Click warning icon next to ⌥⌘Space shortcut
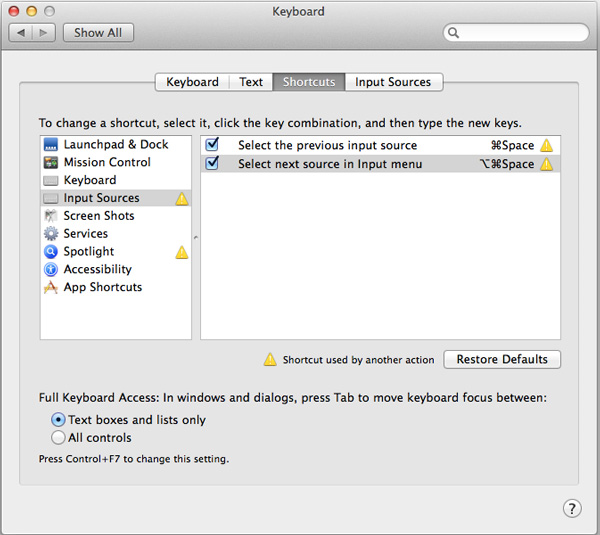This screenshot has width=600, height=535. tap(546, 165)
